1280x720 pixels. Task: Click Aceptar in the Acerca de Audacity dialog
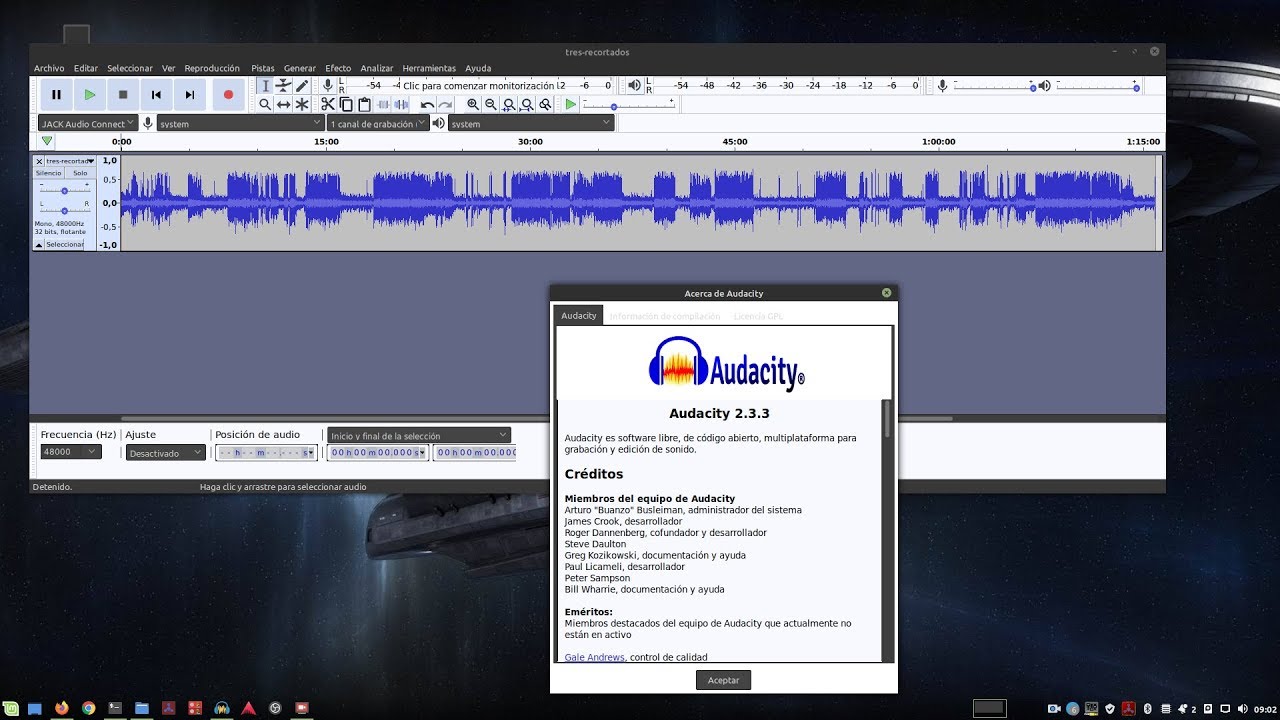tap(723, 680)
